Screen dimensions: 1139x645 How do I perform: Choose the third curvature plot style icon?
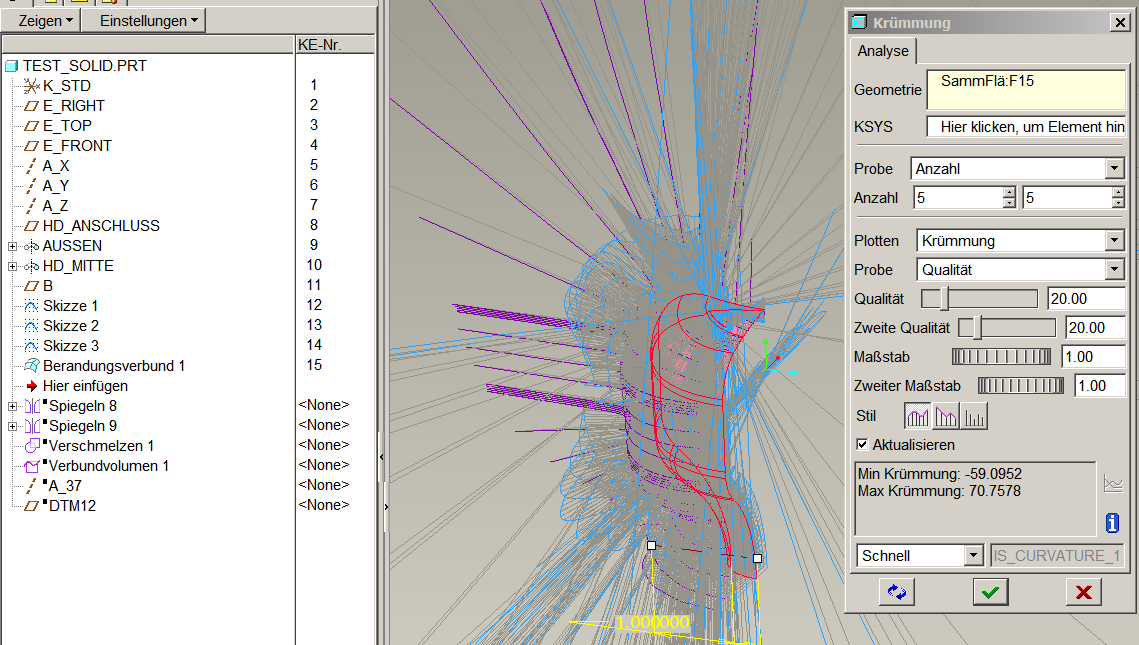click(x=973, y=416)
